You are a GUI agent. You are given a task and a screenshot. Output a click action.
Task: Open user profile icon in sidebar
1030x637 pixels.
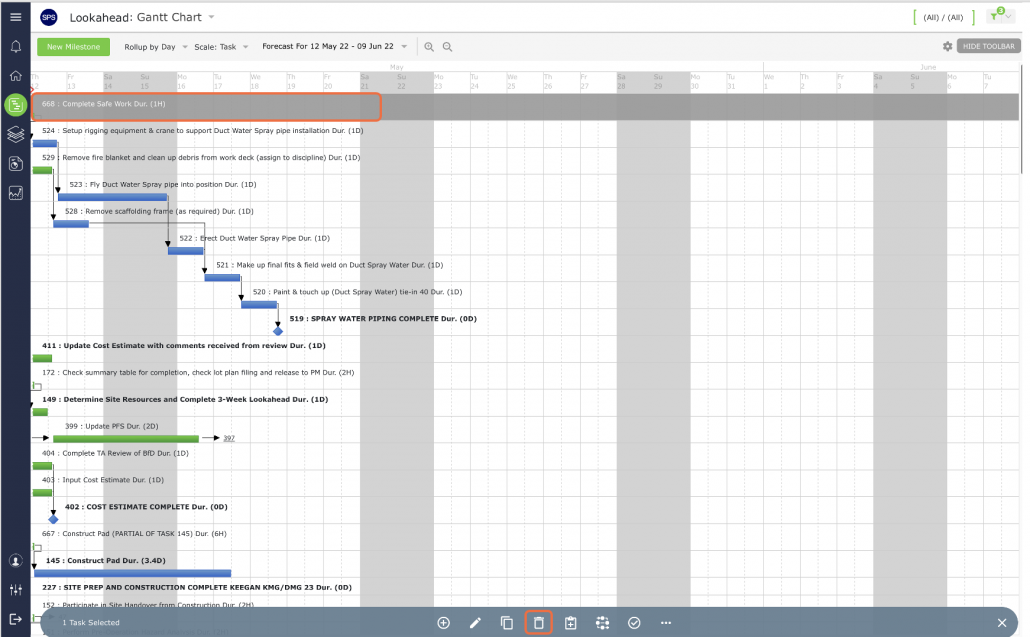(x=16, y=561)
